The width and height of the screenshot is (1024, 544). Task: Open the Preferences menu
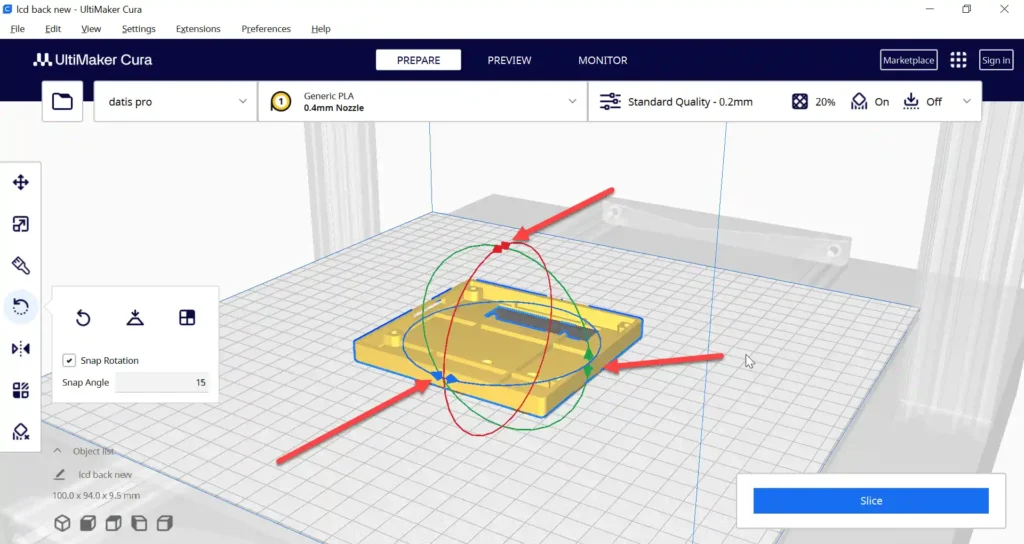tap(266, 29)
